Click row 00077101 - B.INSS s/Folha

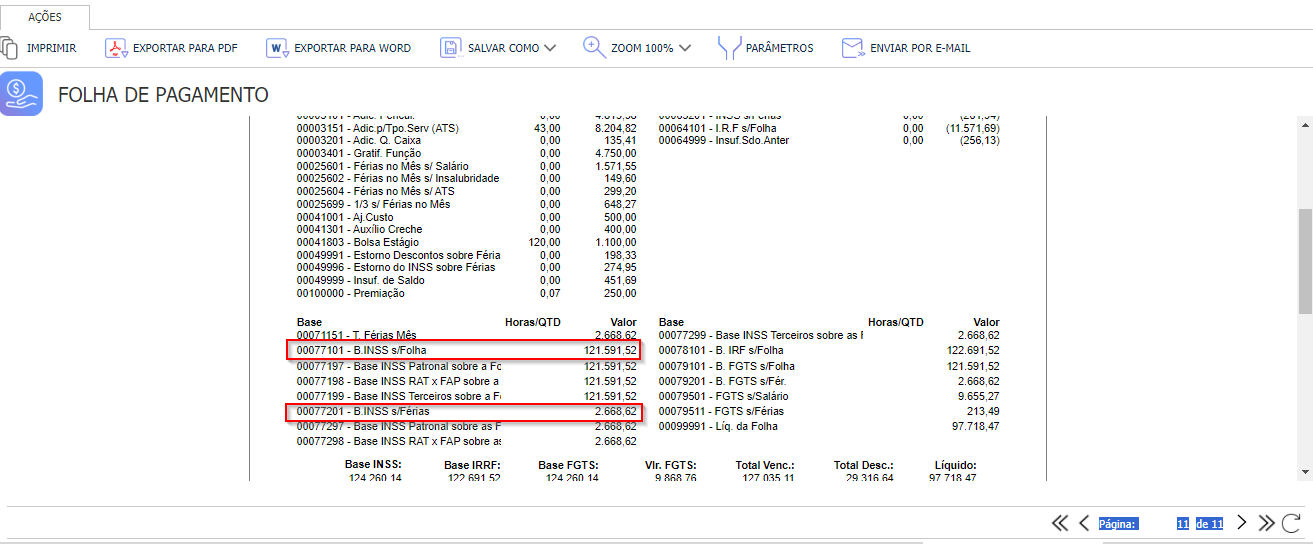pos(464,350)
